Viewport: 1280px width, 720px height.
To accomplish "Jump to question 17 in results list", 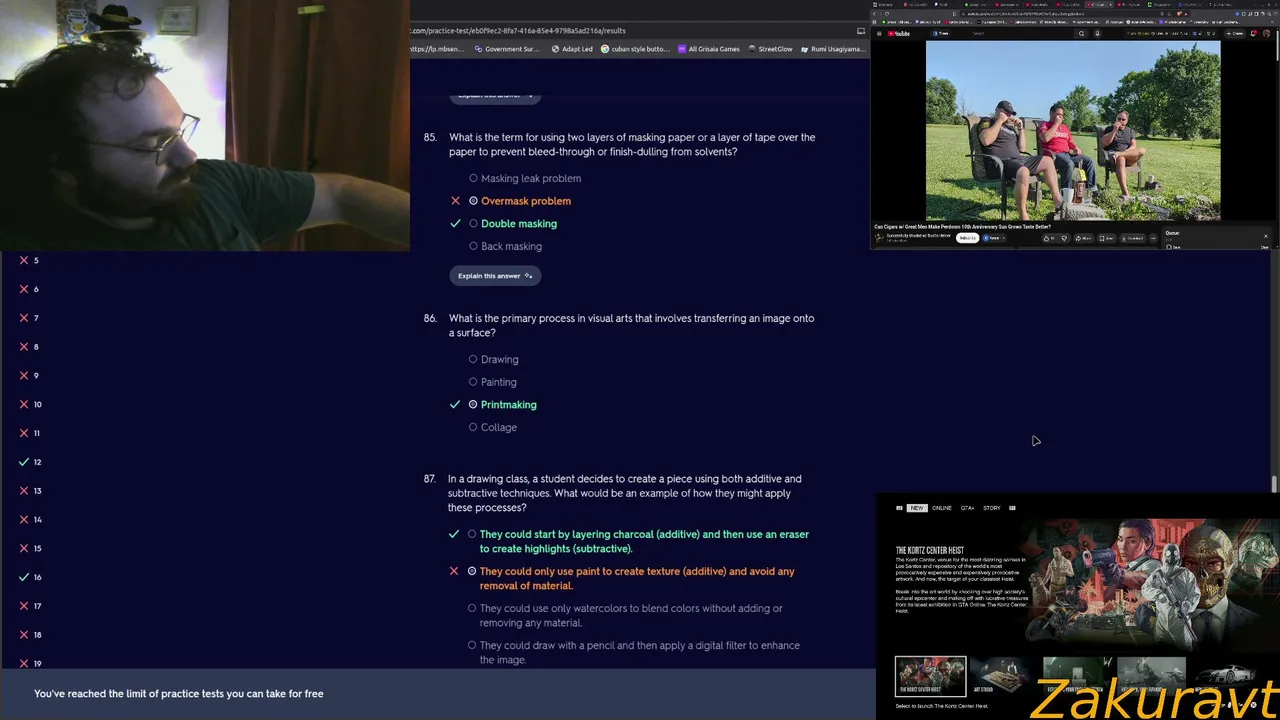I will coord(31,606).
